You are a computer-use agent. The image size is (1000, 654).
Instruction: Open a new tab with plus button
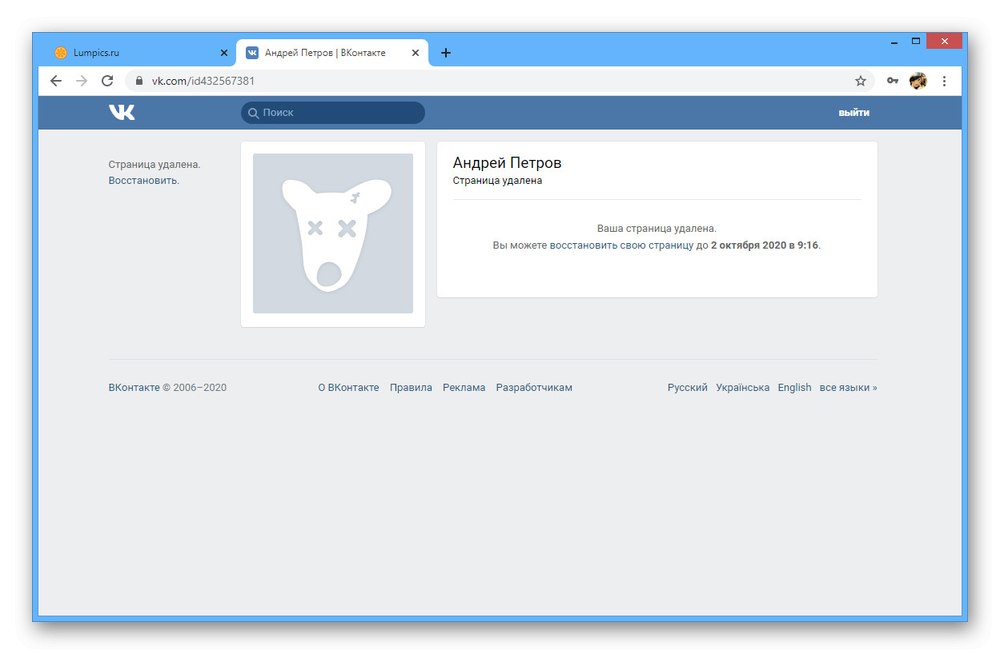point(446,53)
